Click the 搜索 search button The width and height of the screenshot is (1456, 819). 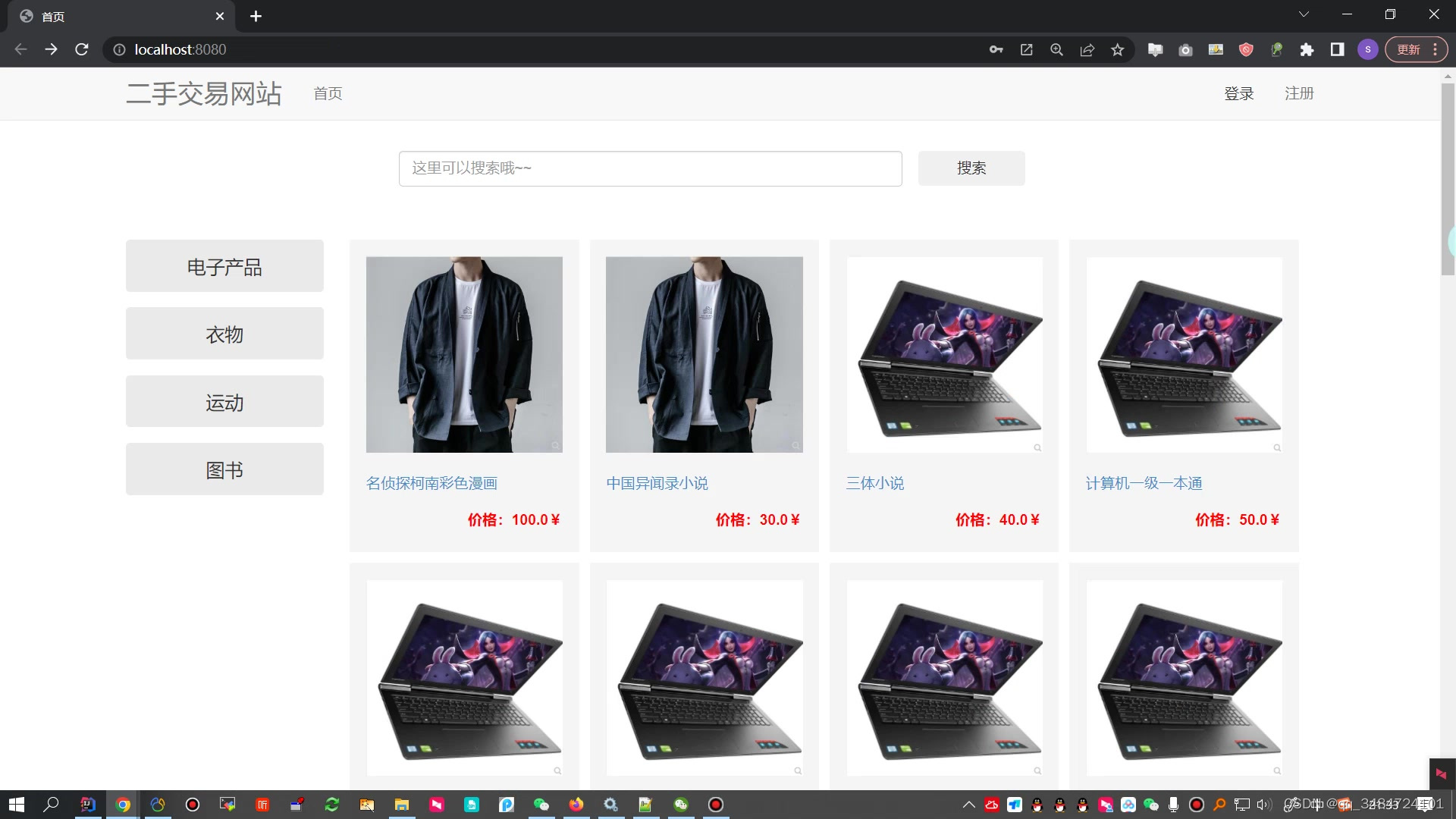click(971, 168)
